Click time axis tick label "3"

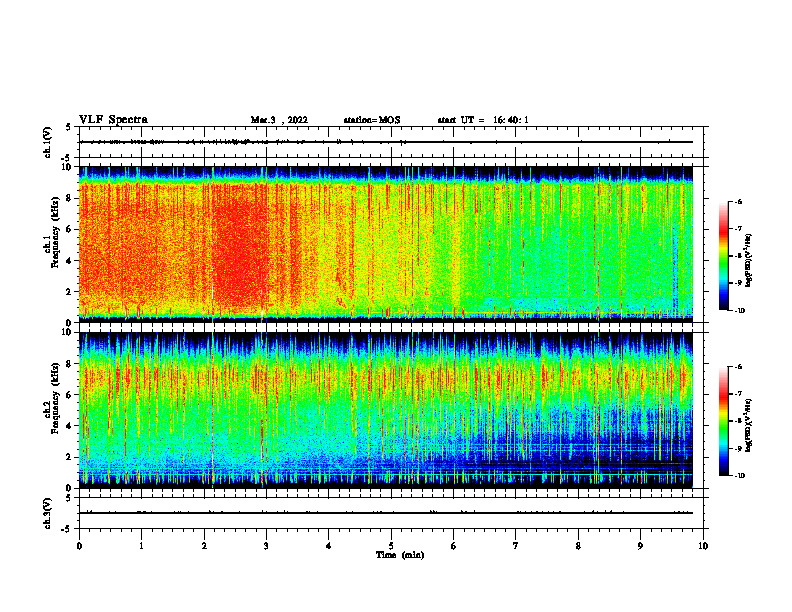(266, 546)
